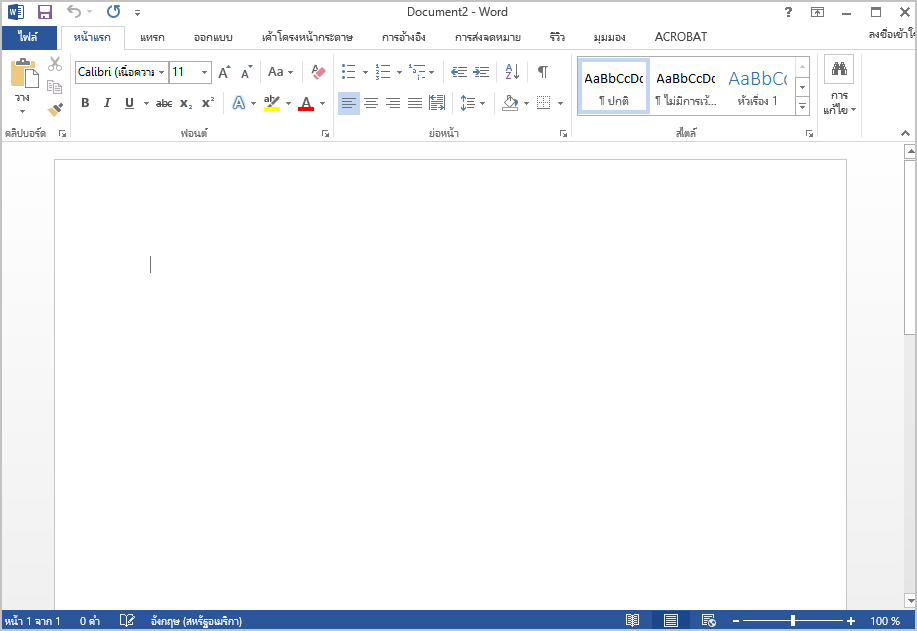Switch to the ACROBAT tab
This screenshot has height=631, width=917.
pyautogui.click(x=681, y=37)
